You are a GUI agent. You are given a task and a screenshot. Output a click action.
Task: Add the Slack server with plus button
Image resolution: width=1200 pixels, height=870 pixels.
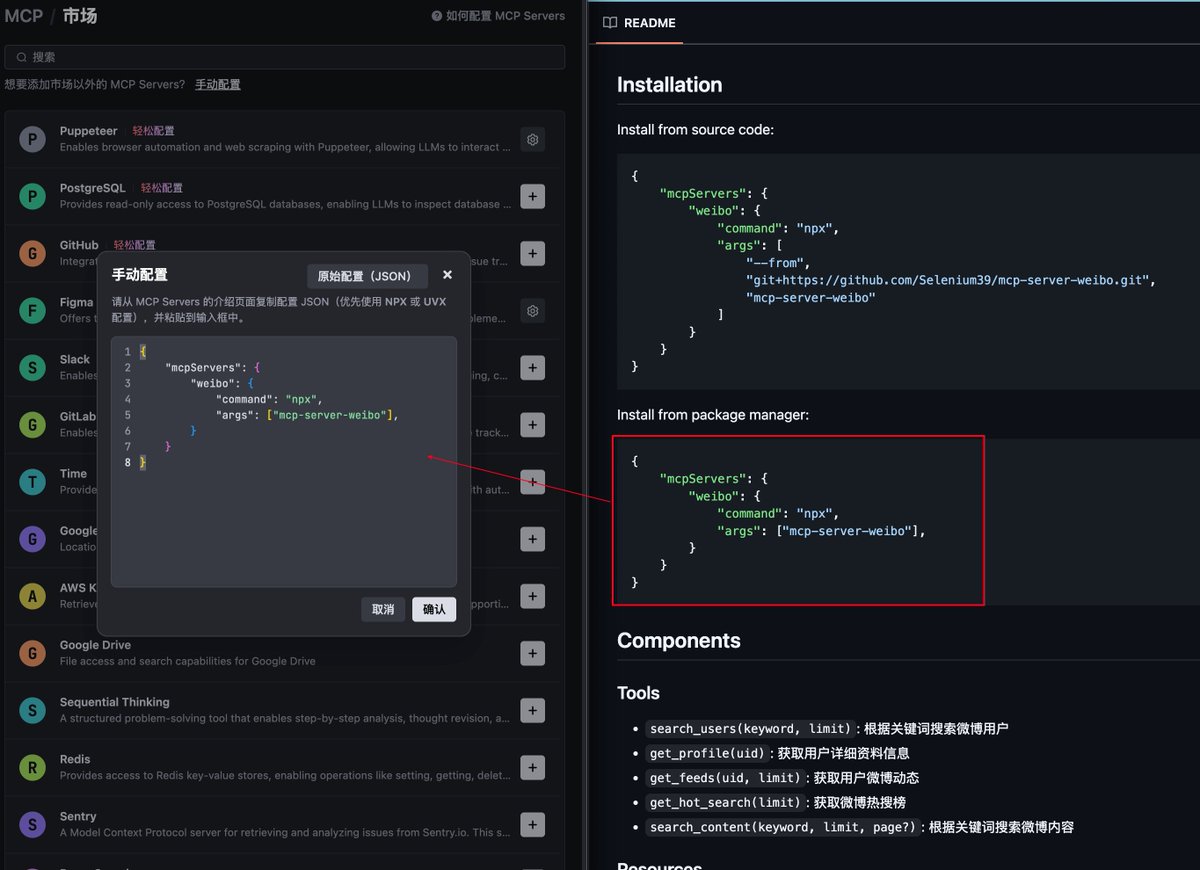(533, 368)
